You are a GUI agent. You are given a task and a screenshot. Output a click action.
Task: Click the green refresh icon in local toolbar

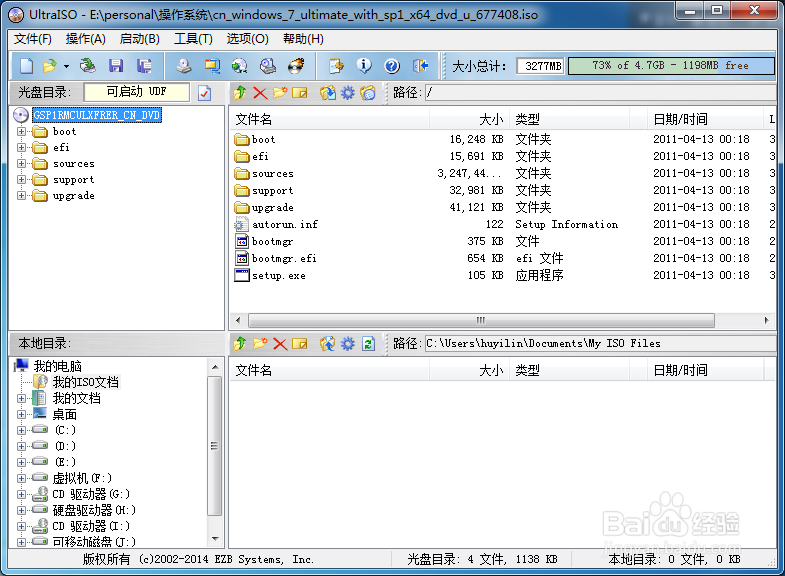point(368,344)
